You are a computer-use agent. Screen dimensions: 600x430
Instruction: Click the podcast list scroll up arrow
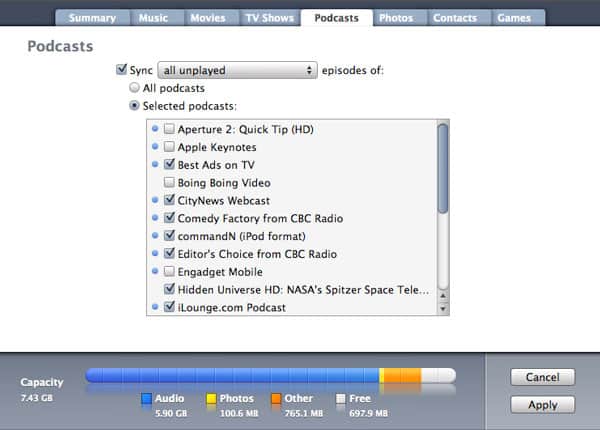(443, 296)
